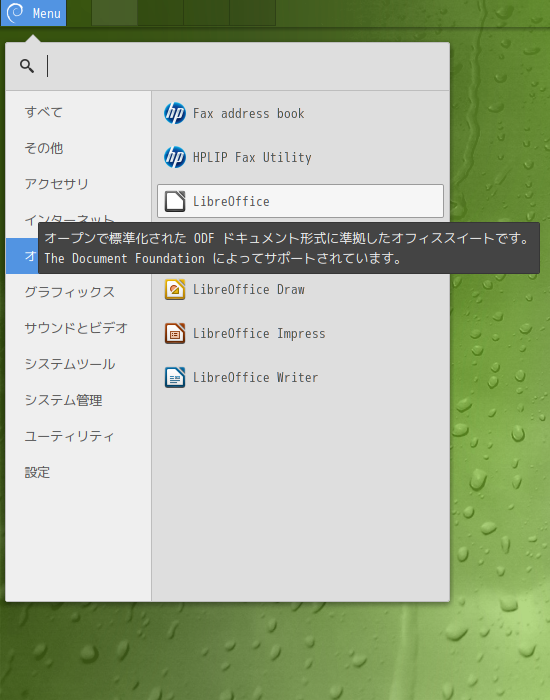Click the LibreOffice document icon

[175, 201]
